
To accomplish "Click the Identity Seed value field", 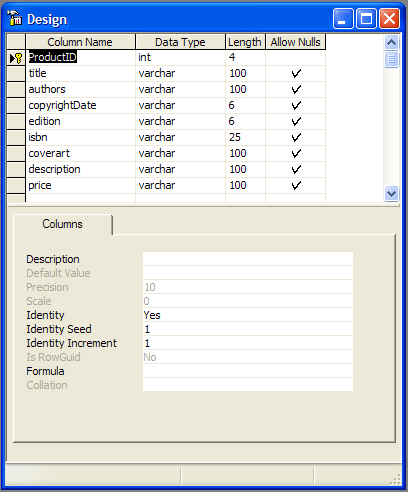I will (248, 329).
